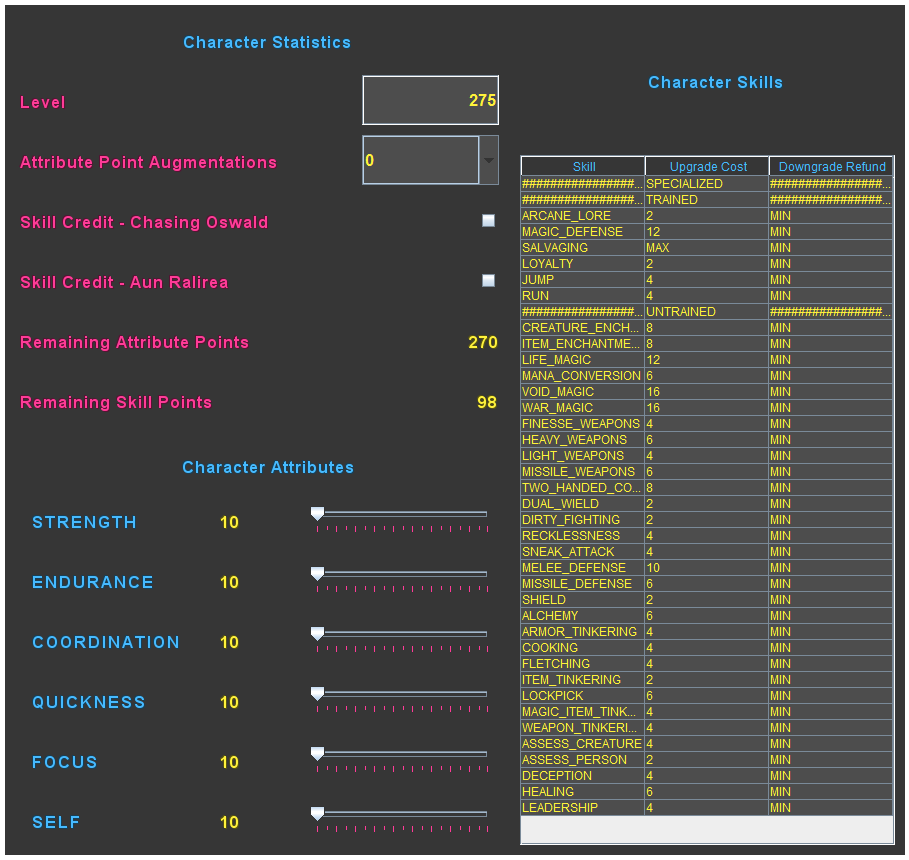The height and width of the screenshot is (860, 909).
Task: Click MAX upgrade cost in SALVAGING row
Action: pyautogui.click(x=707, y=248)
